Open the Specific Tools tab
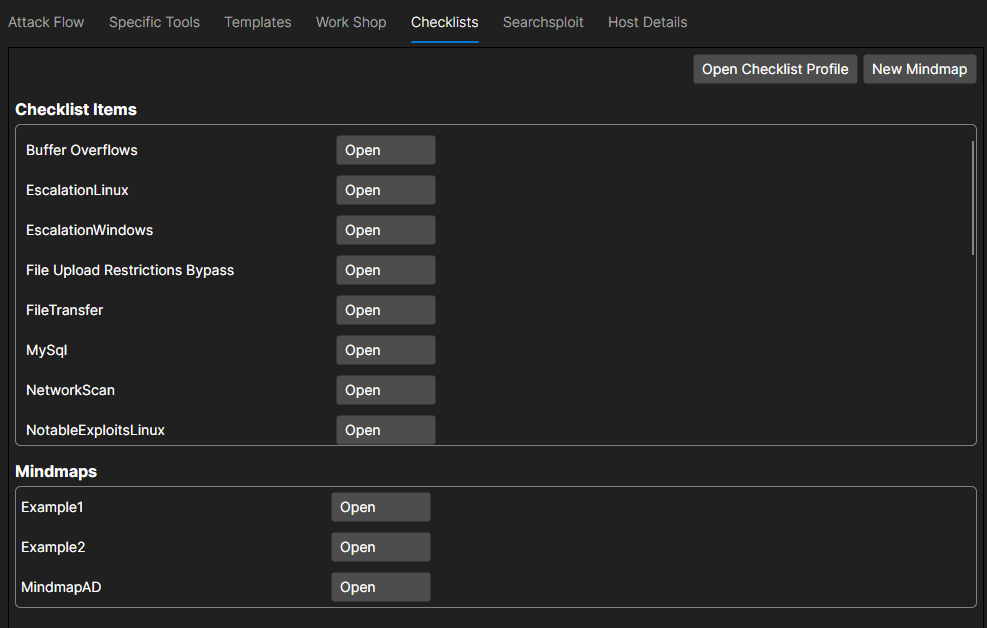 (154, 22)
